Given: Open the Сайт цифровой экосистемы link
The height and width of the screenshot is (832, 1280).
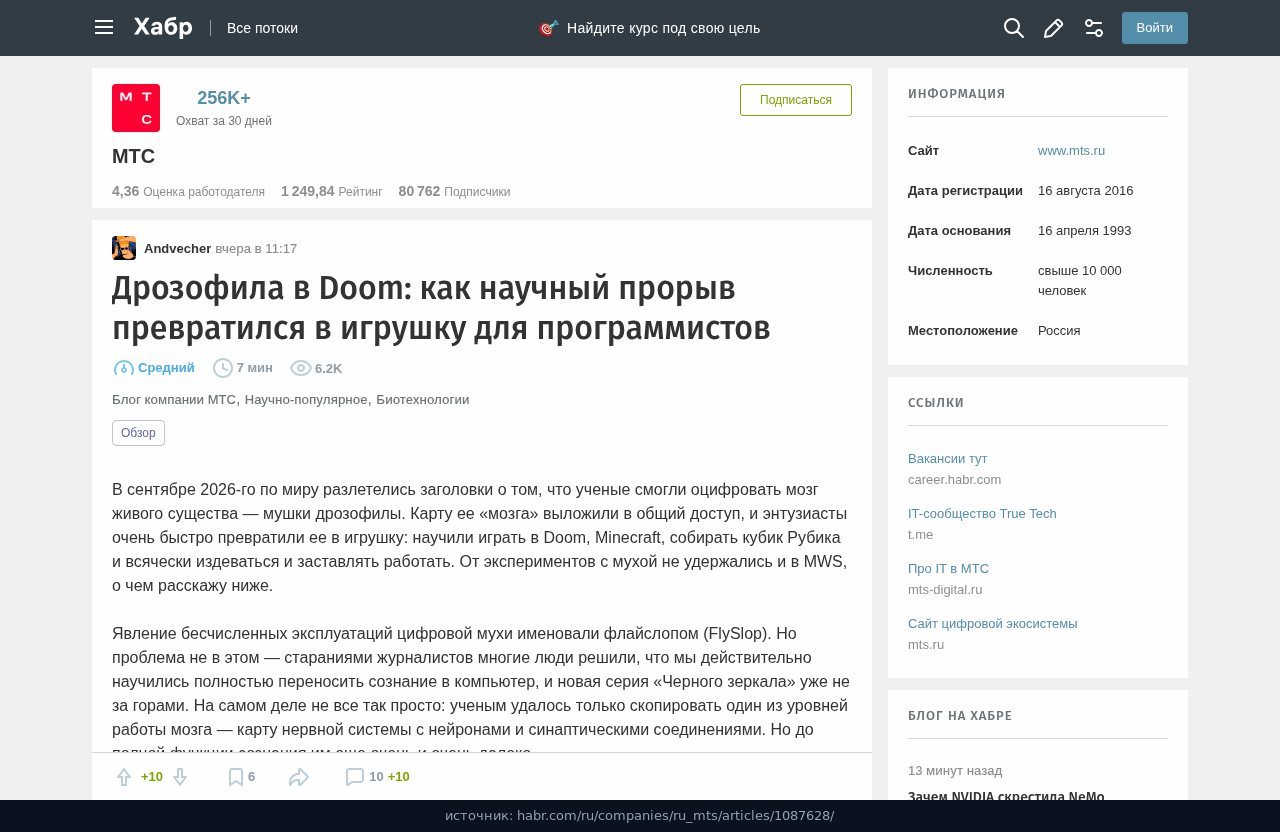Looking at the screenshot, I should (x=993, y=624).
